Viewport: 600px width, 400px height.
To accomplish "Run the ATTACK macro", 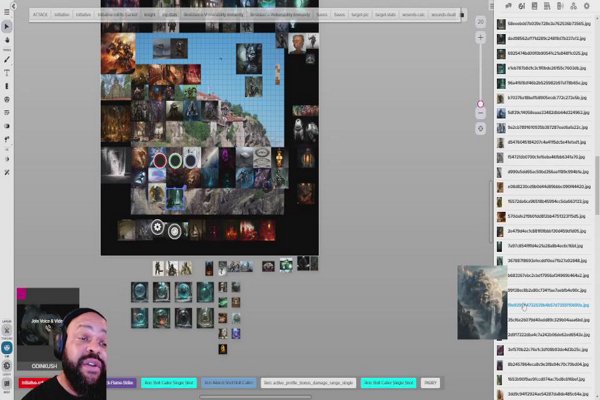I will 40,15.
